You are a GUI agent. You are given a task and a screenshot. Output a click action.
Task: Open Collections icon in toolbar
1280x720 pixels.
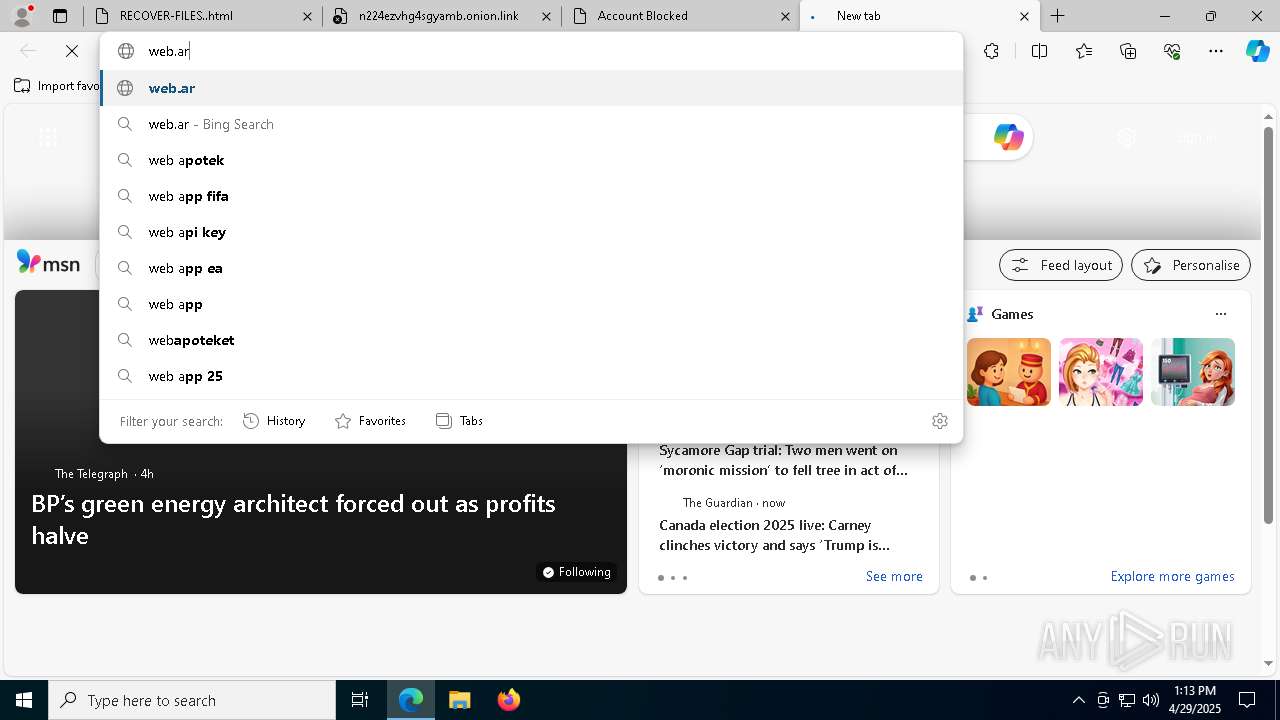[x=1128, y=51]
